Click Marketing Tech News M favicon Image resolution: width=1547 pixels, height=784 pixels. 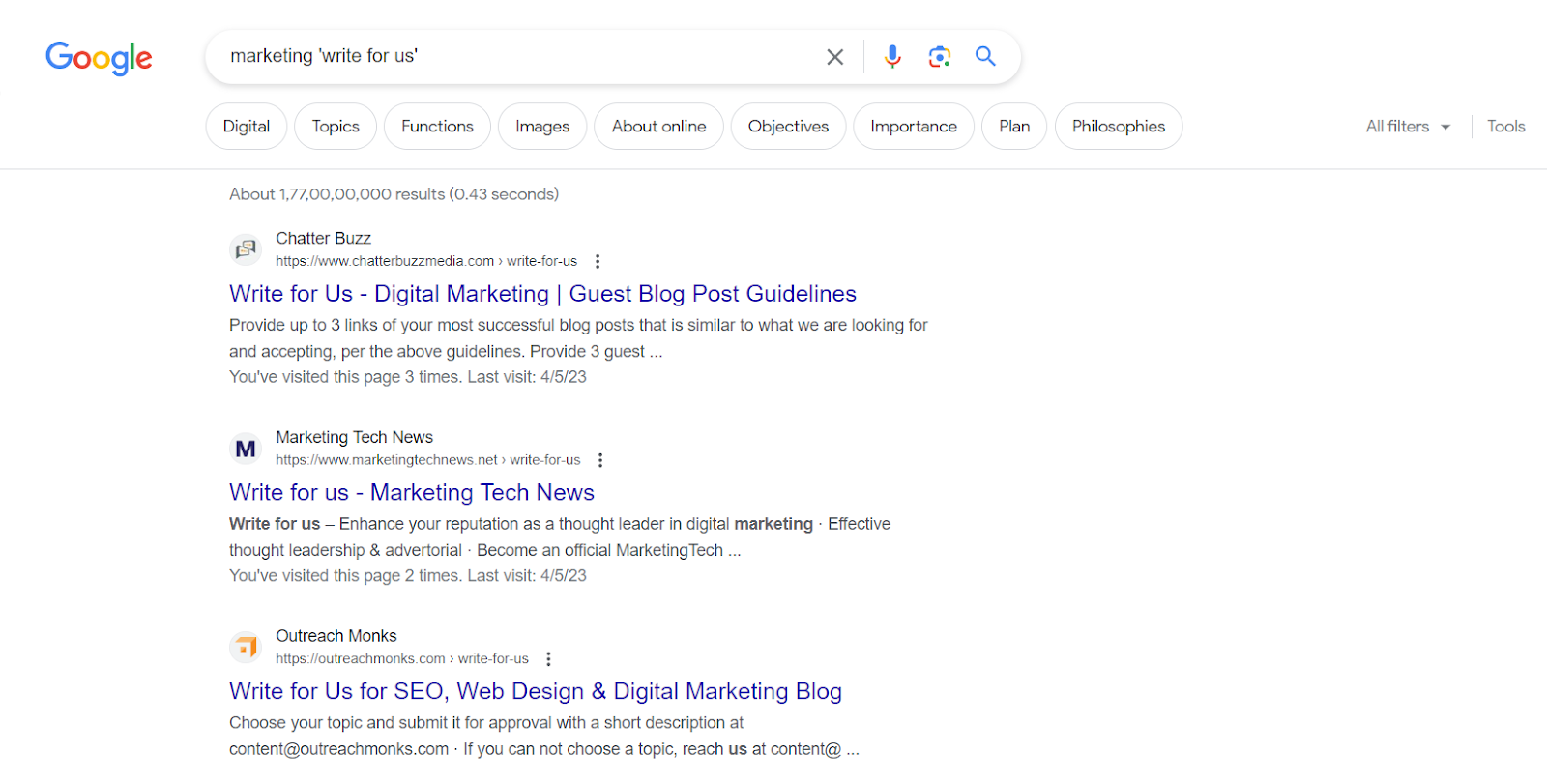click(246, 449)
